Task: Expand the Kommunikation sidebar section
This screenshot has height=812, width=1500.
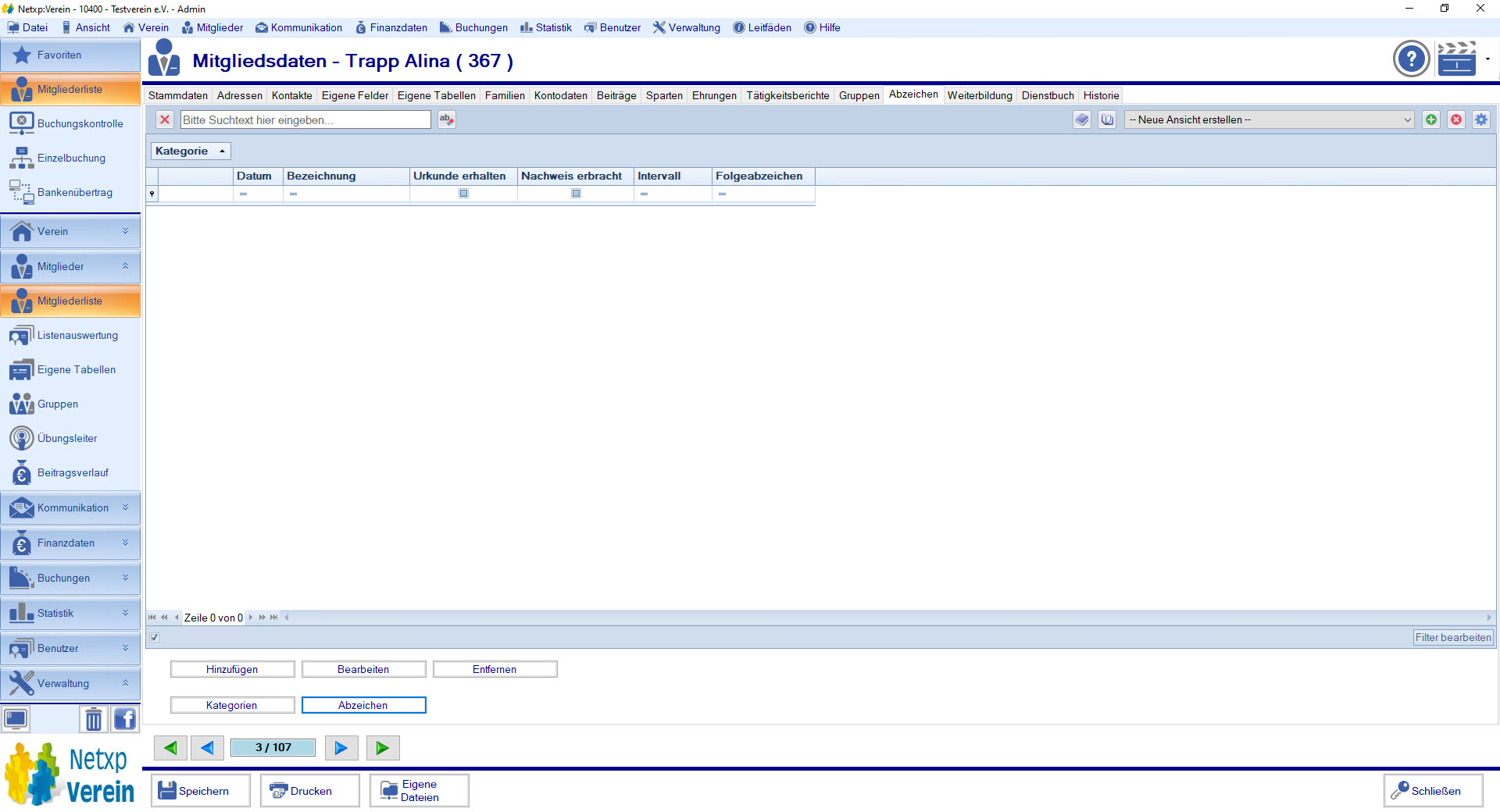Action: coord(70,508)
